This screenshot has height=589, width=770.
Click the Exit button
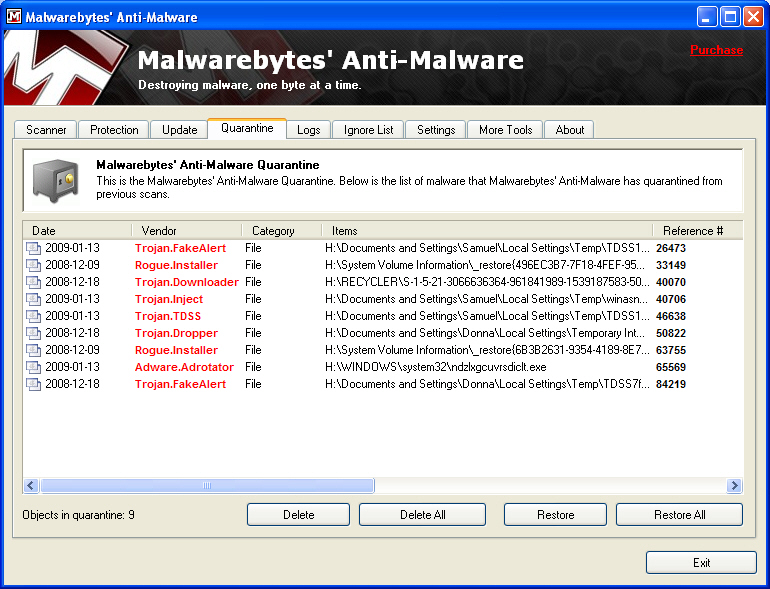[701, 562]
